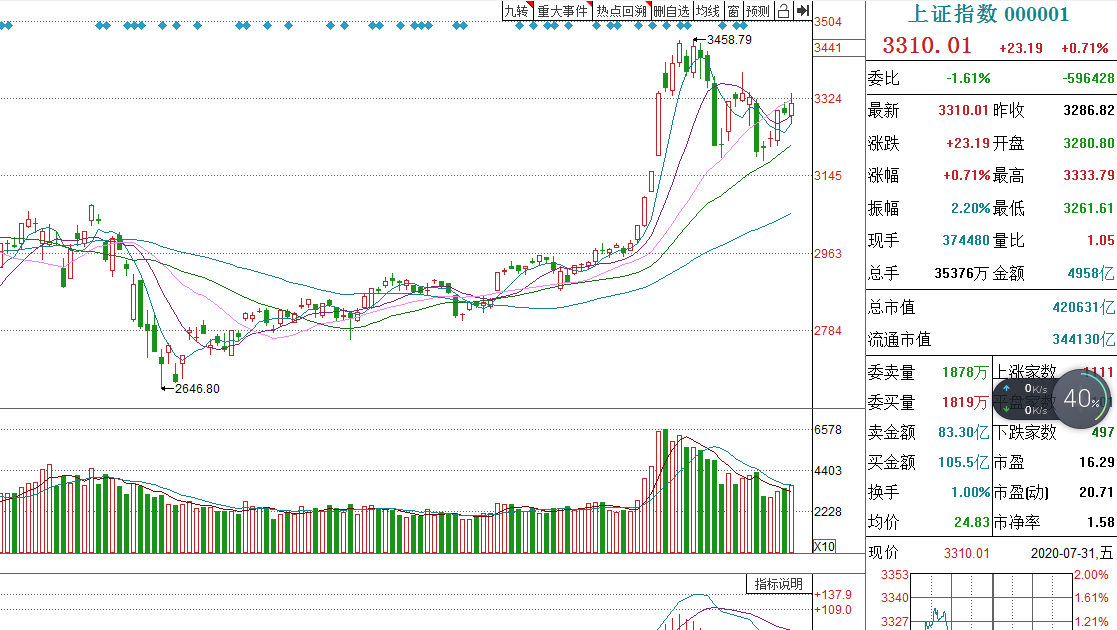Click the 上证指数 000001 title
The height and width of the screenshot is (630, 1117).
(989, 14)
